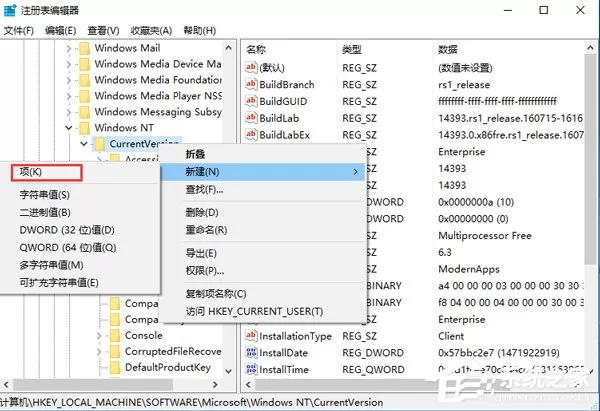Click the string icon beside BuildBranch
Screen dimensions: 600x411
pyautogui.click(x=251, y=84)
